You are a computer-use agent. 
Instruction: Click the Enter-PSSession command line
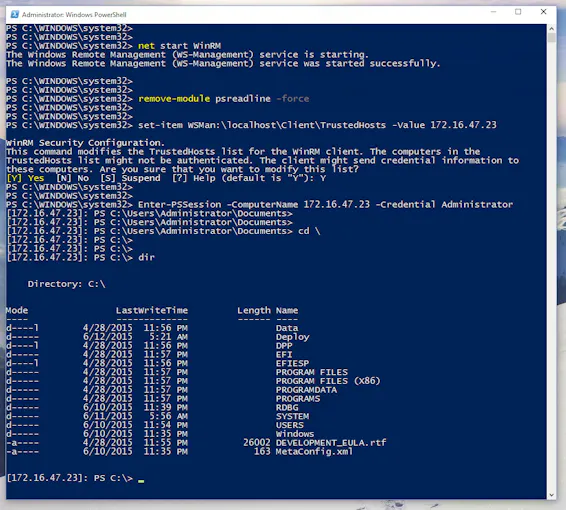point(325,205)
